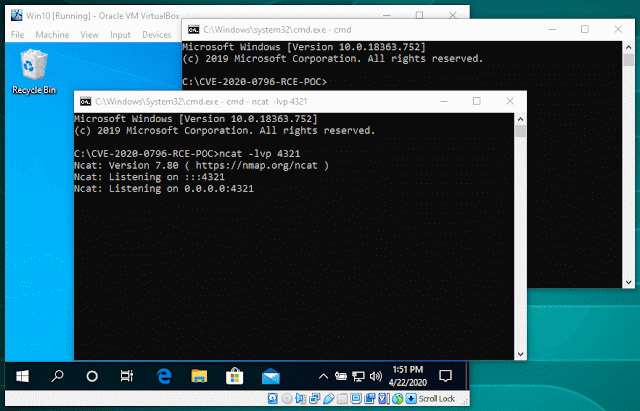Click the taskbar Search magnifier icon
640x411 pixels.
(x=57, y=376)
